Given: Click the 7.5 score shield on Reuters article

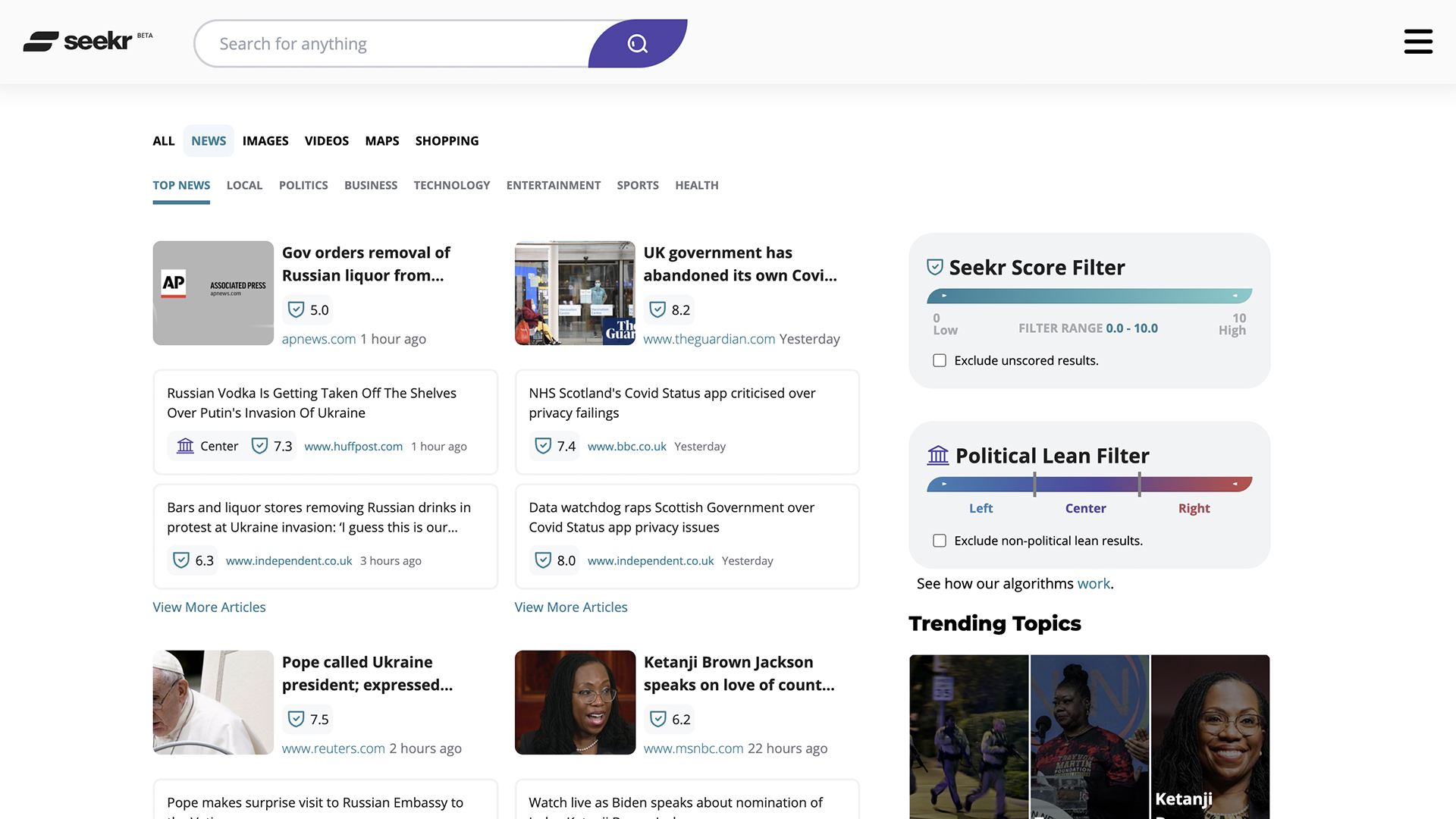Looking at the screenshot, I should 297,719.
